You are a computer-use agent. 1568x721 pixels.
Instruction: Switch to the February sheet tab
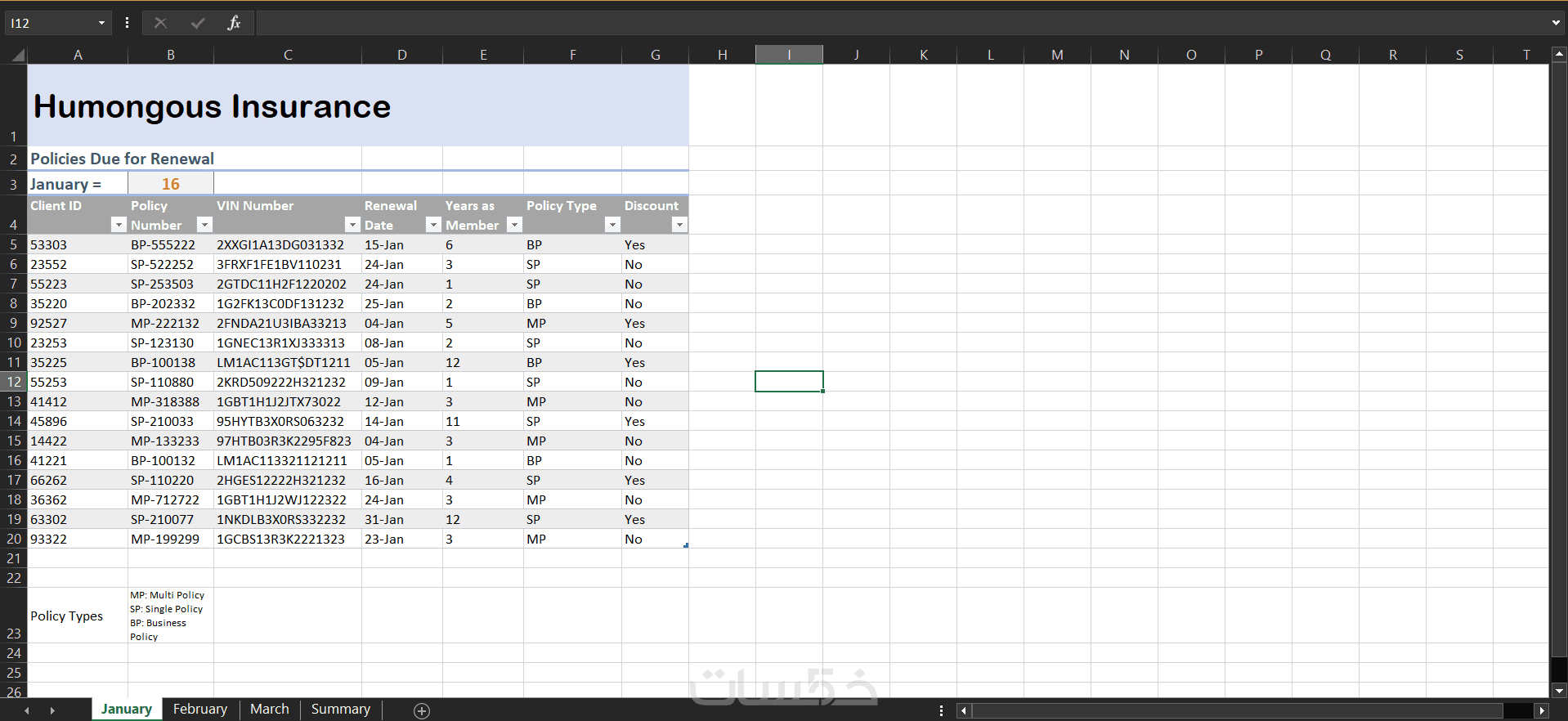click(200, 709)
